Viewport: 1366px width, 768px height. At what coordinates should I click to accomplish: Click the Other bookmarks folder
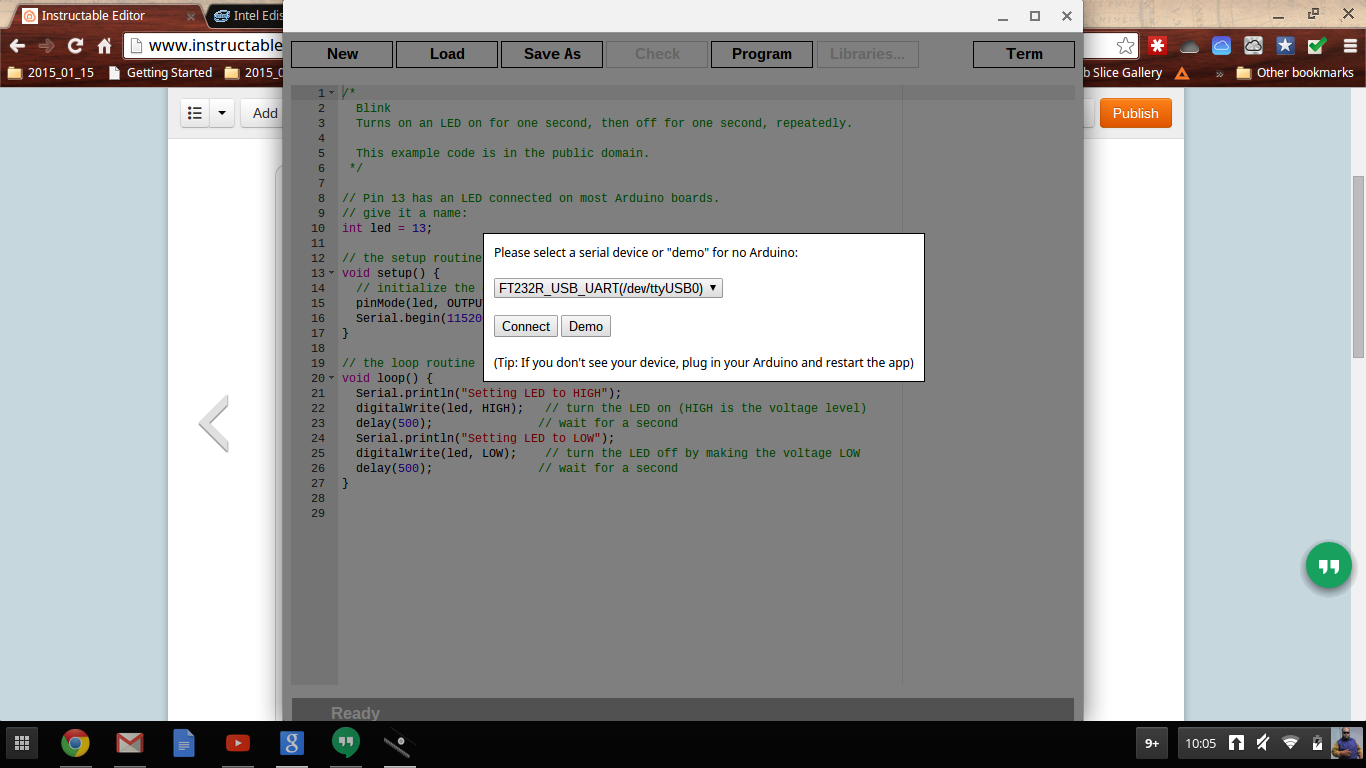1297,72
